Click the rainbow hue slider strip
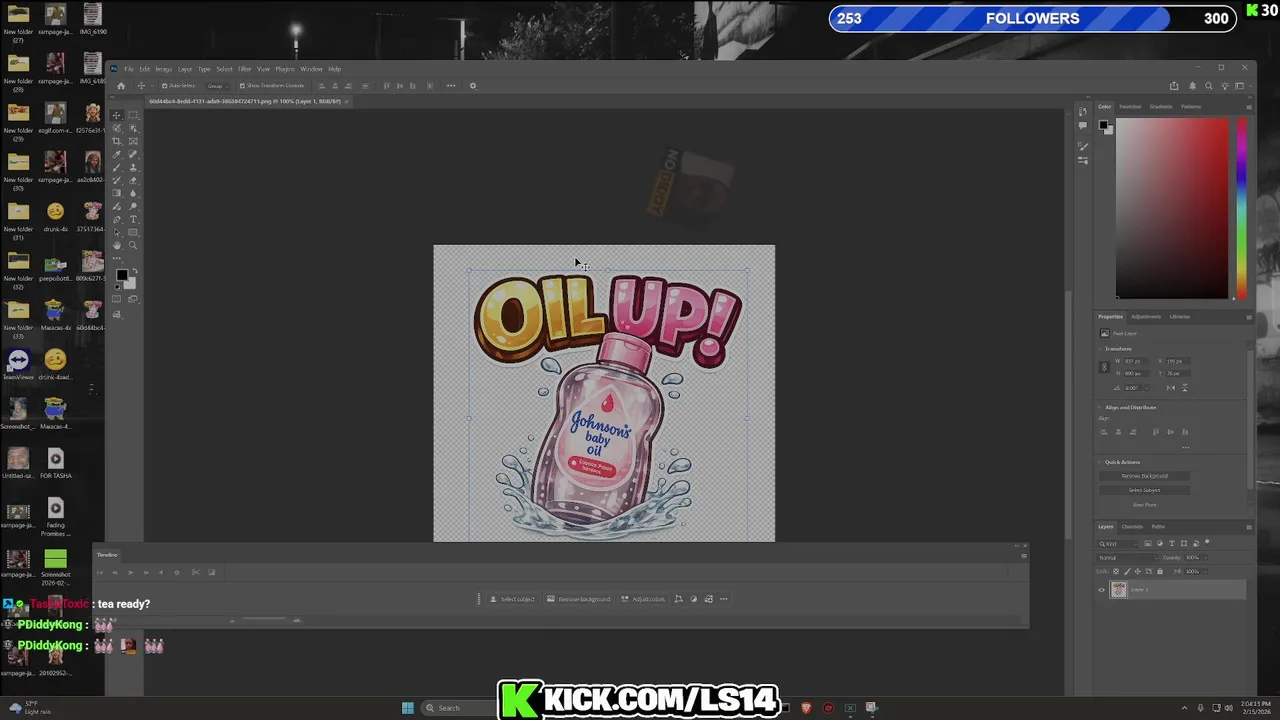The width and height of the screenshot is (1280, 720). (x=1241, y=208)
